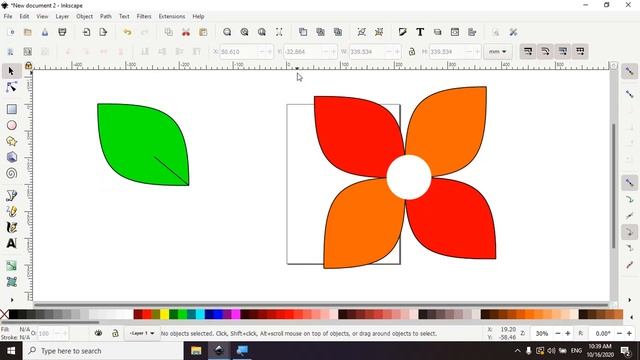Viewport: 640px width, 360px height.
Task: Click the Undo arrow icon
Action: click(127, 32)
